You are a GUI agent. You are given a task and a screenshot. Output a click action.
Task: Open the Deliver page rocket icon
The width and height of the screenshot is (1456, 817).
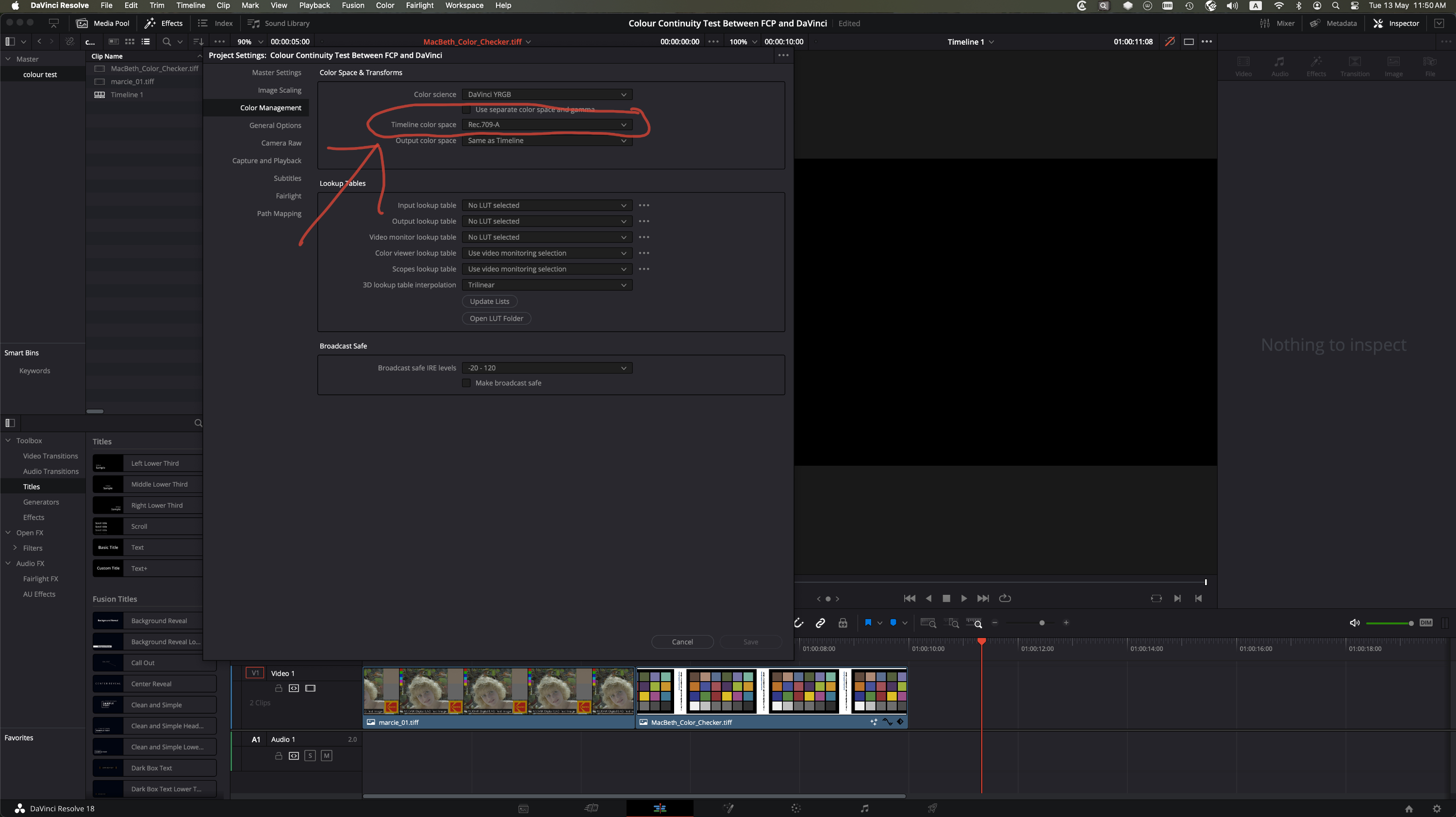click(x=932, y=808)
